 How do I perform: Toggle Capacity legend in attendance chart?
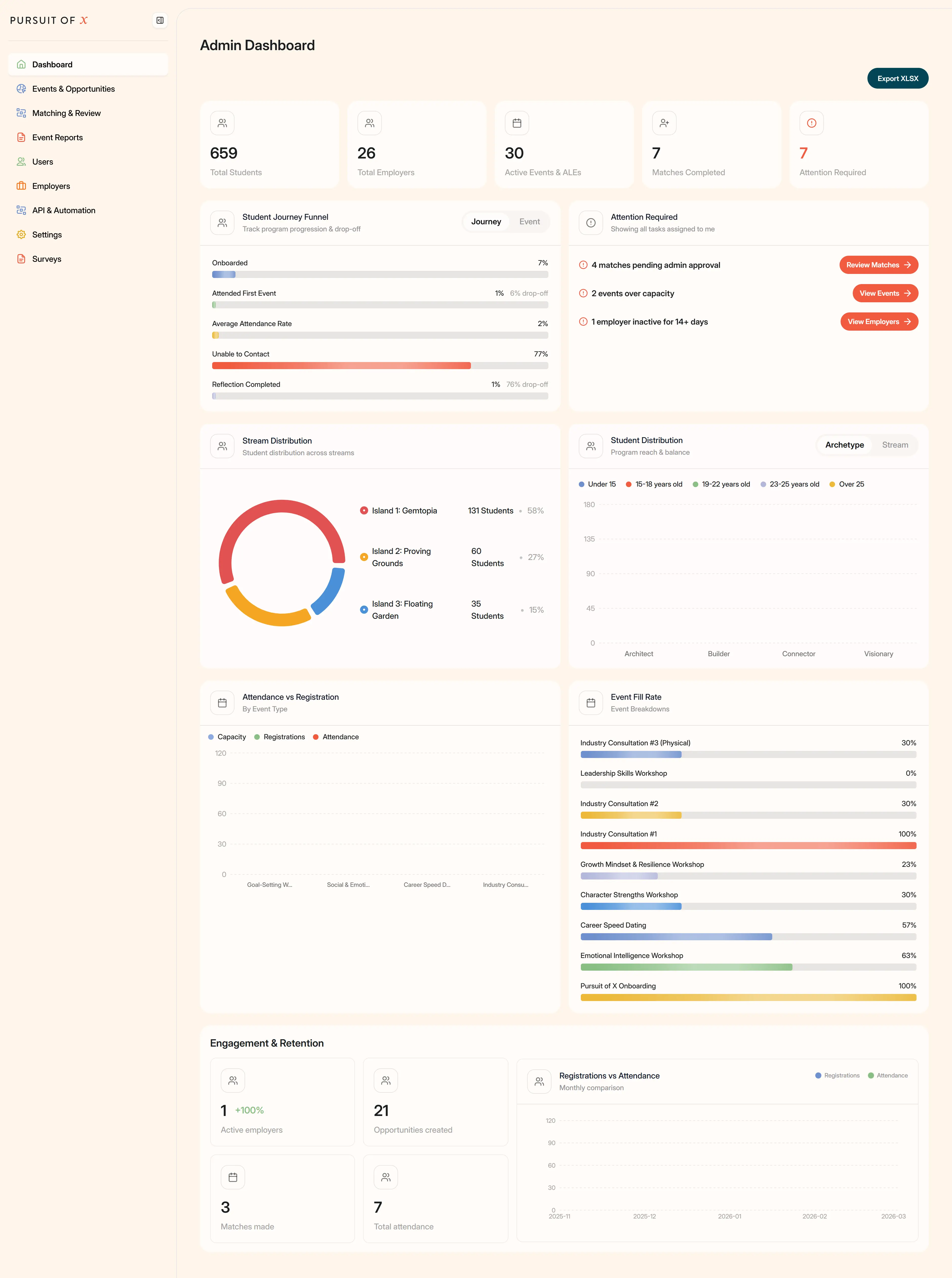point(227,737)
